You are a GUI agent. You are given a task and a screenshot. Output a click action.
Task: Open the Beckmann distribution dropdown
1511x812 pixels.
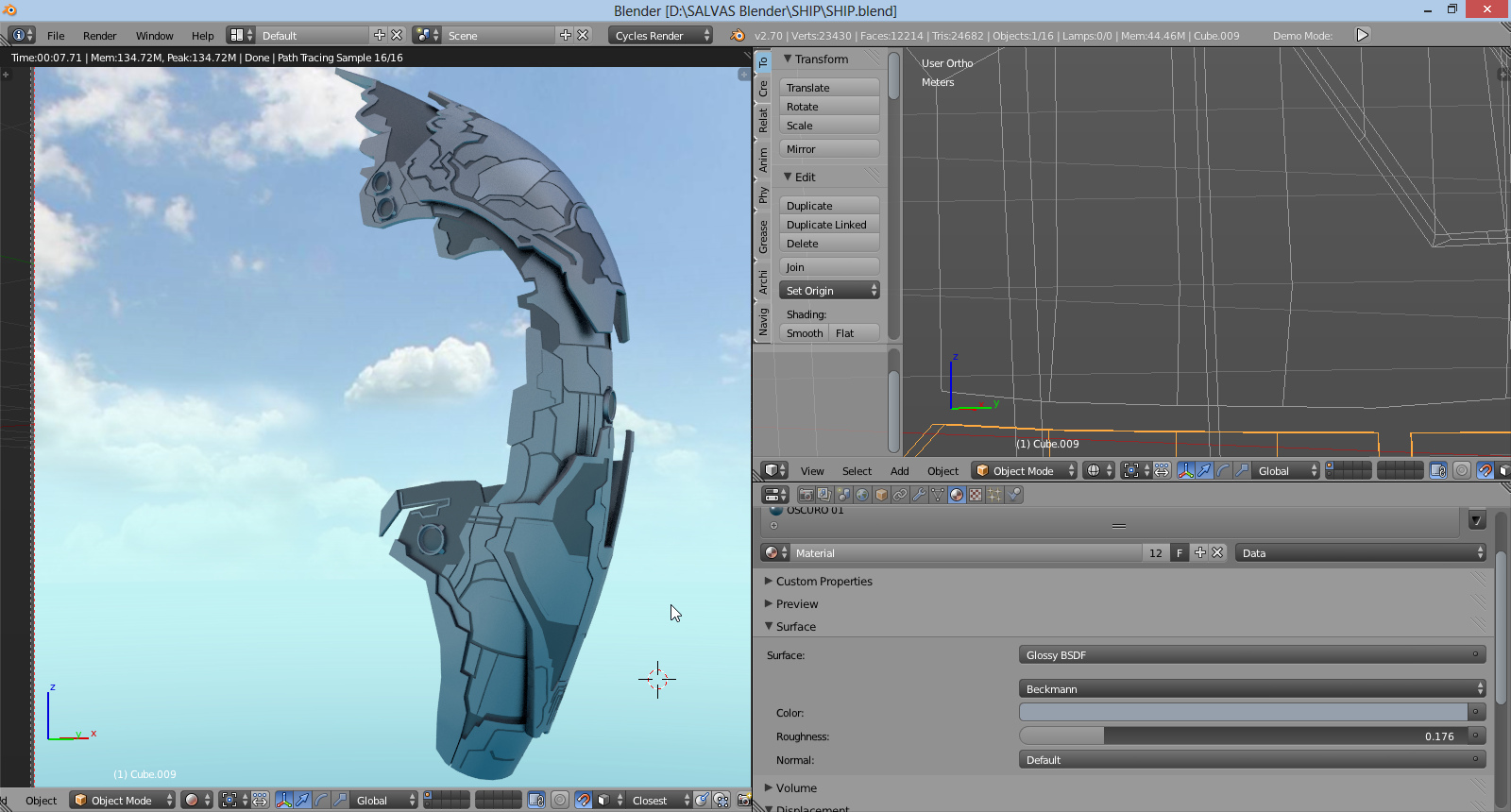[x=1251, y=689]
